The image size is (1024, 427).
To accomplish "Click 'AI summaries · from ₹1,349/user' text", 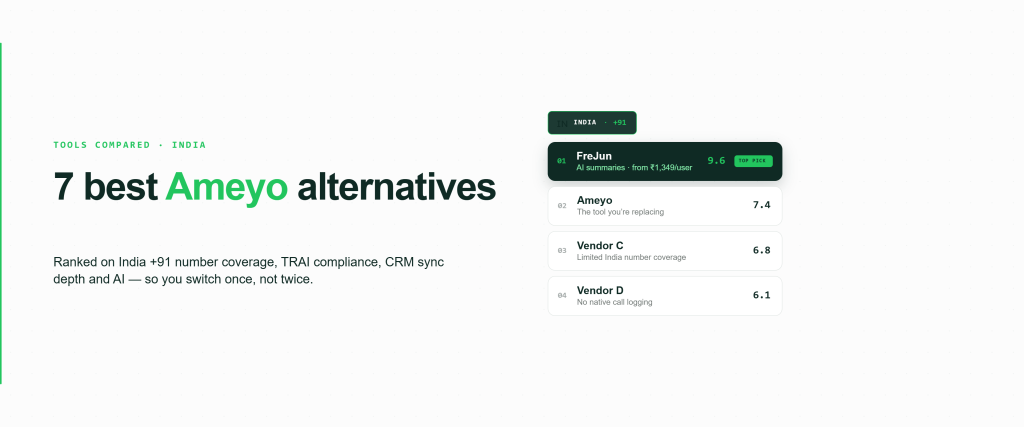I will [634, 168].
